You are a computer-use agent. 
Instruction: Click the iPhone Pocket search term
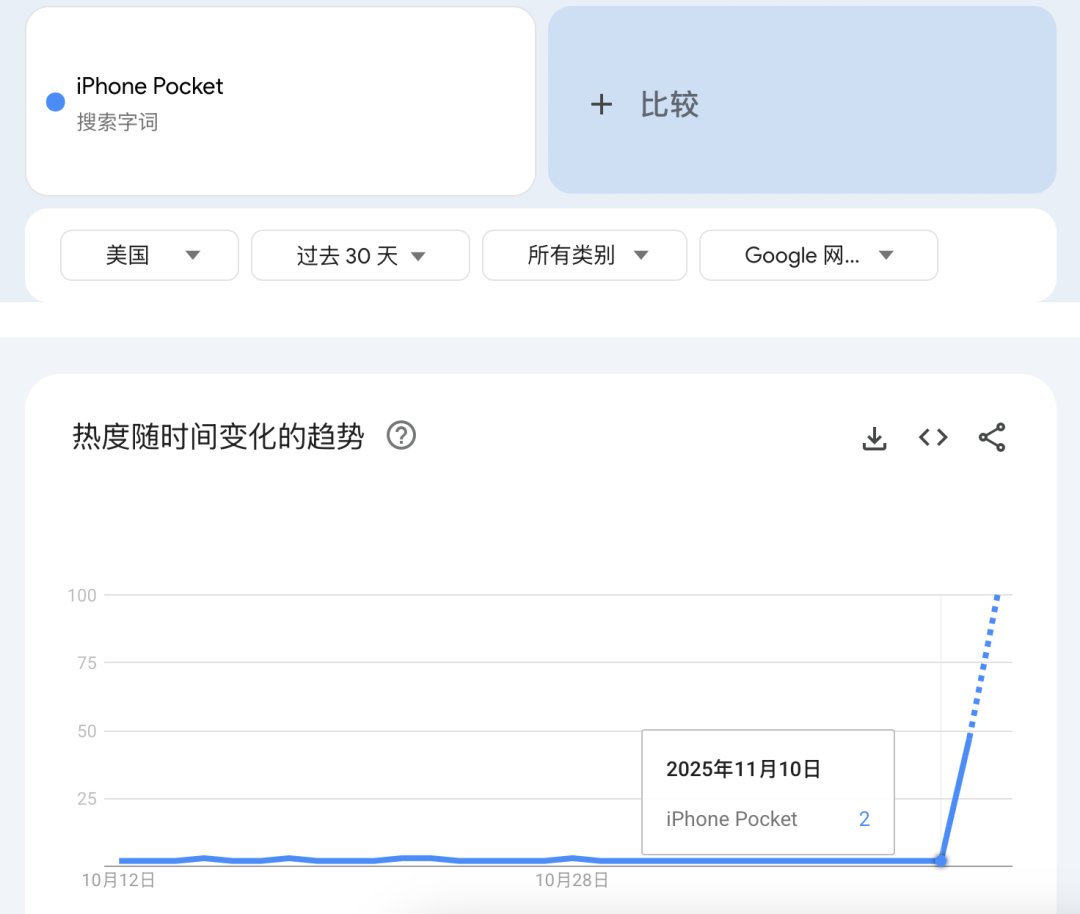pos(150,87)
